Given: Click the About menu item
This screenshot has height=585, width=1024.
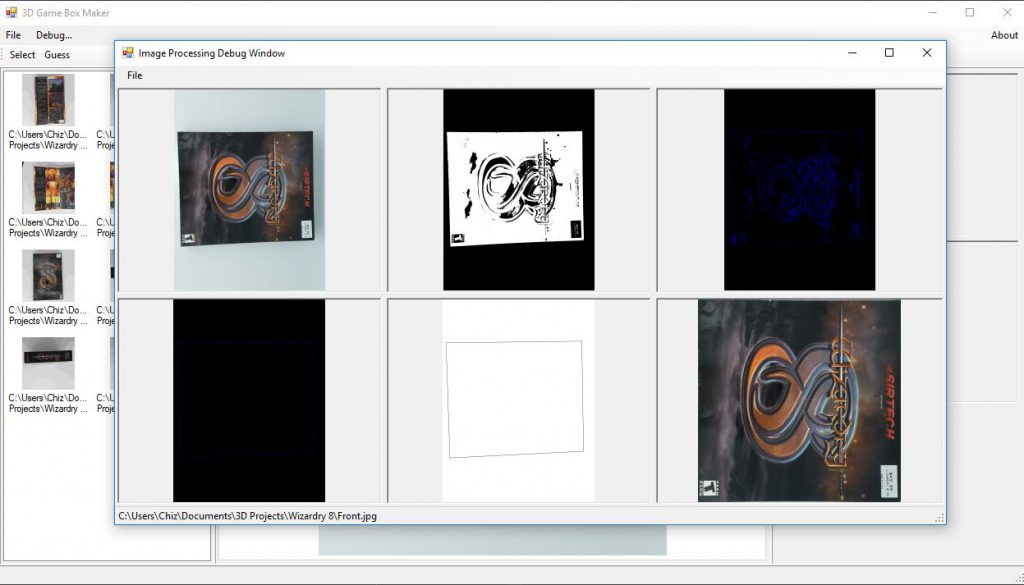Looking at the screenshot, I should click(1004, 35).
